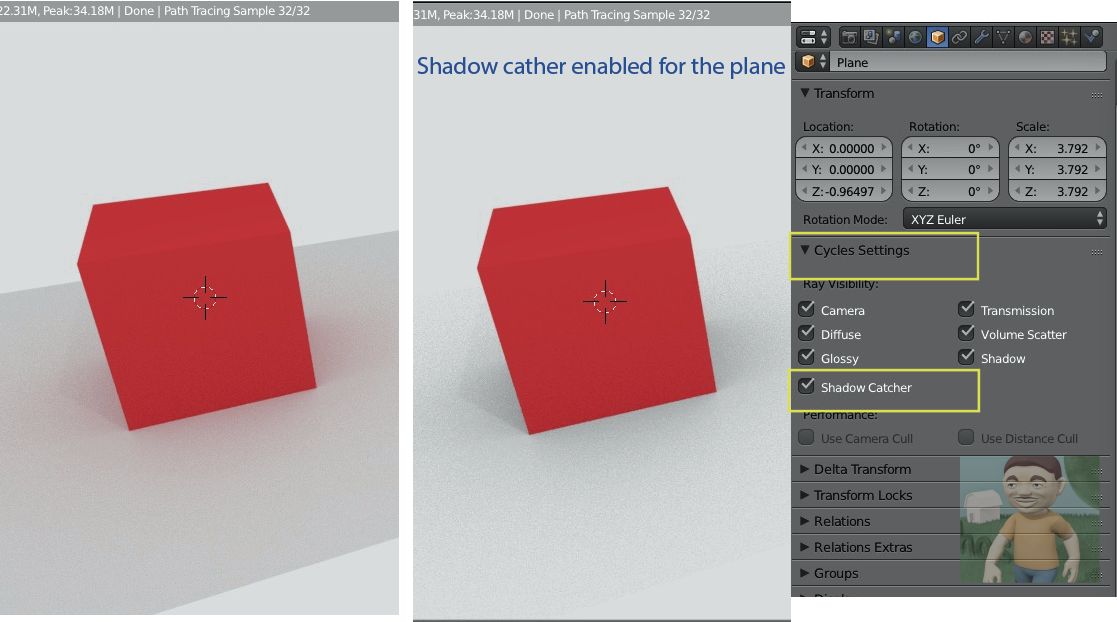Click the Scale column label

pos(1032,126)
